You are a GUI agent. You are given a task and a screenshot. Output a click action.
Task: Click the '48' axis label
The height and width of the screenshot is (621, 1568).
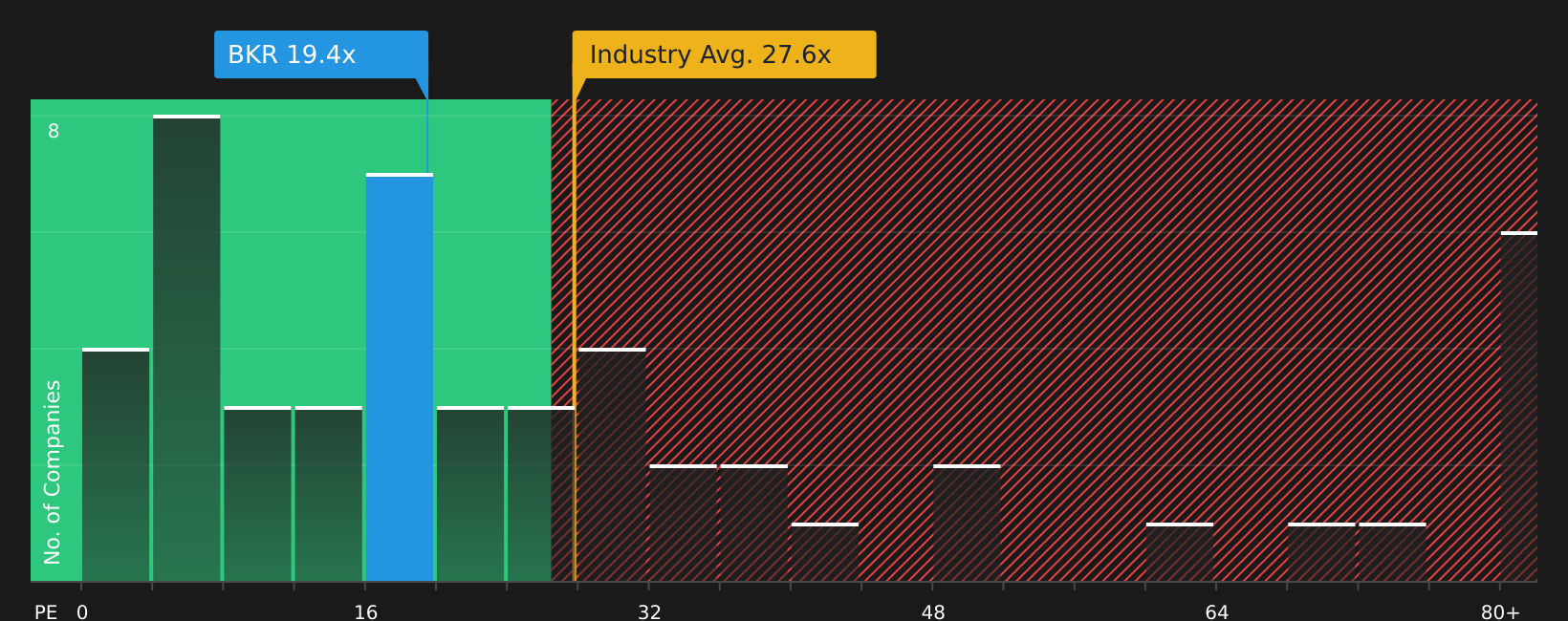(933, 612)
